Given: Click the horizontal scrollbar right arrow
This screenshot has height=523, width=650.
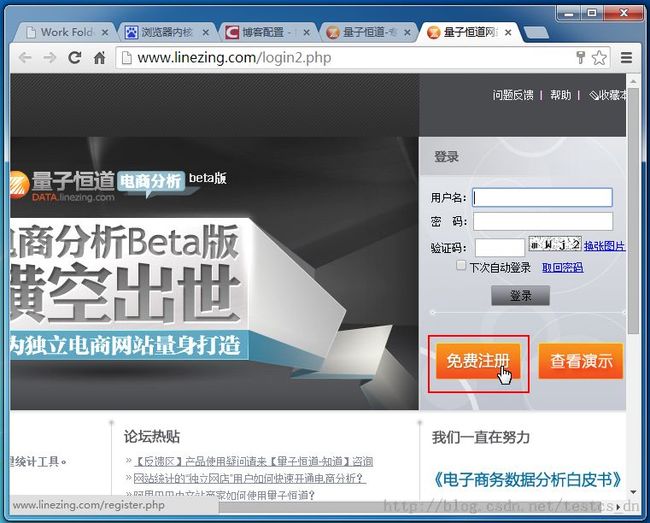Looking at the screenshot, I should tap(618, 506).
